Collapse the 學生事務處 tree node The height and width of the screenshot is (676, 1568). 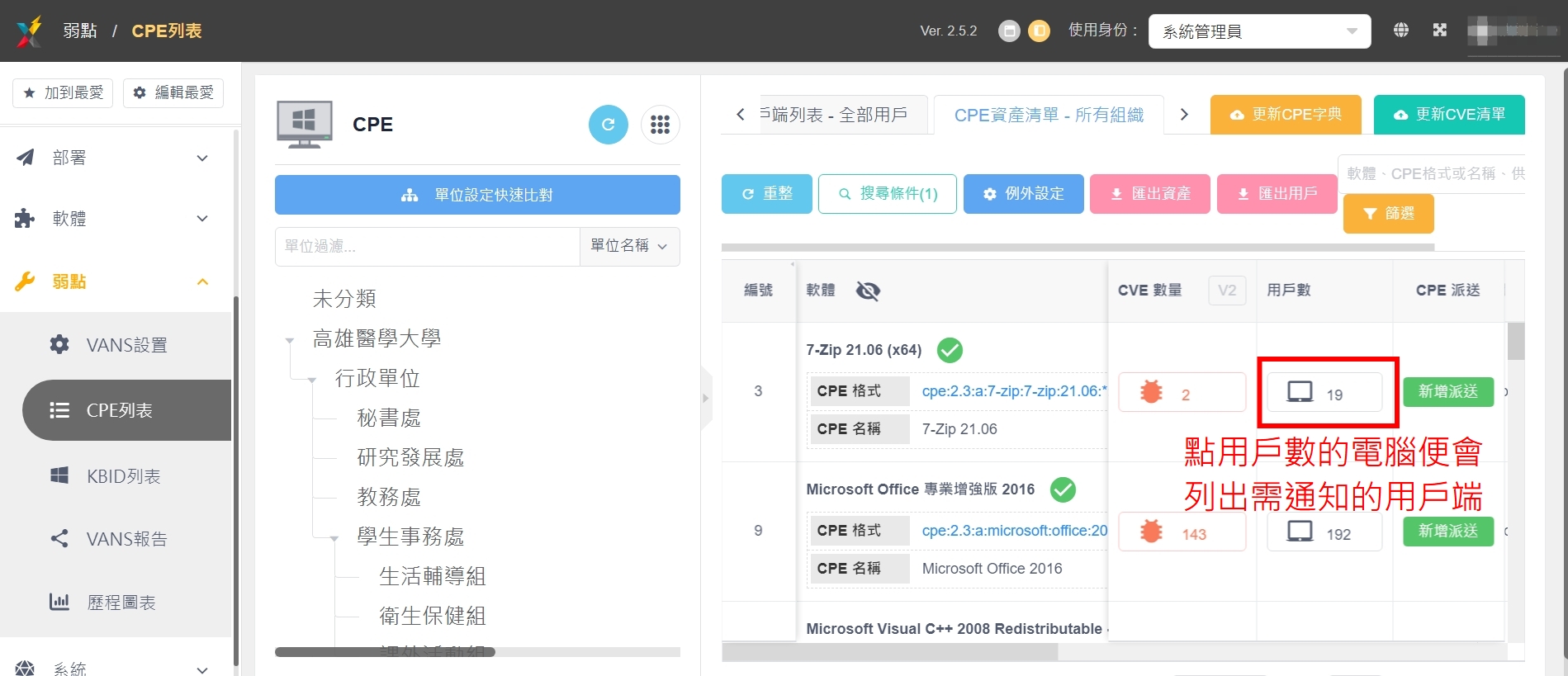click(x=334, y=538)
